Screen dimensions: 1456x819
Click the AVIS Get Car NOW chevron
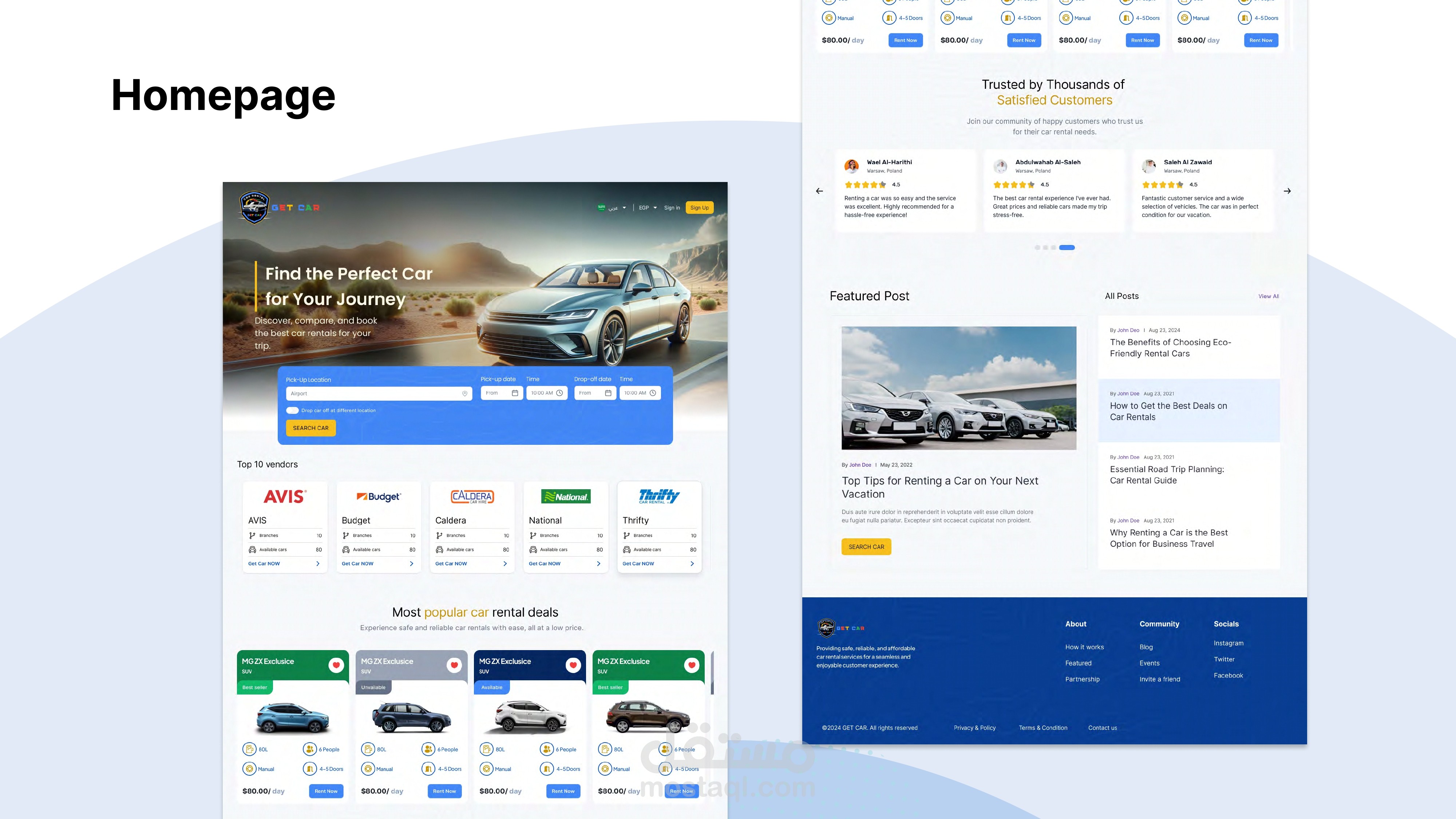click(x=318, y=563)
